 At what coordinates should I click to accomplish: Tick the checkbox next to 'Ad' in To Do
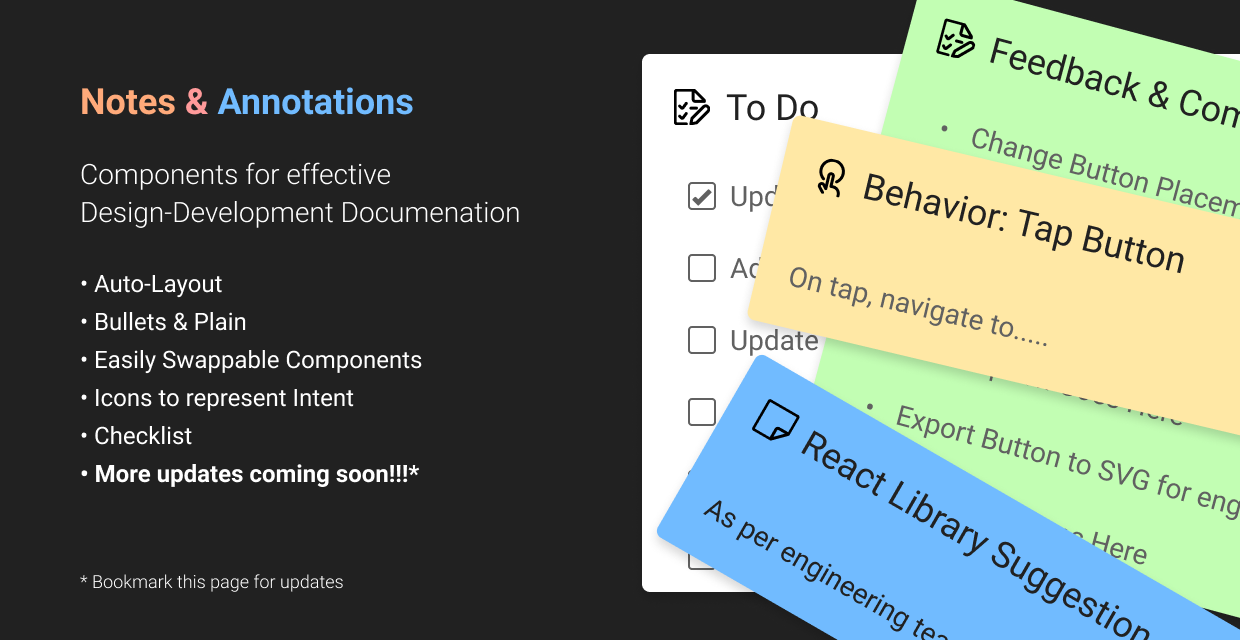[702, 268]
